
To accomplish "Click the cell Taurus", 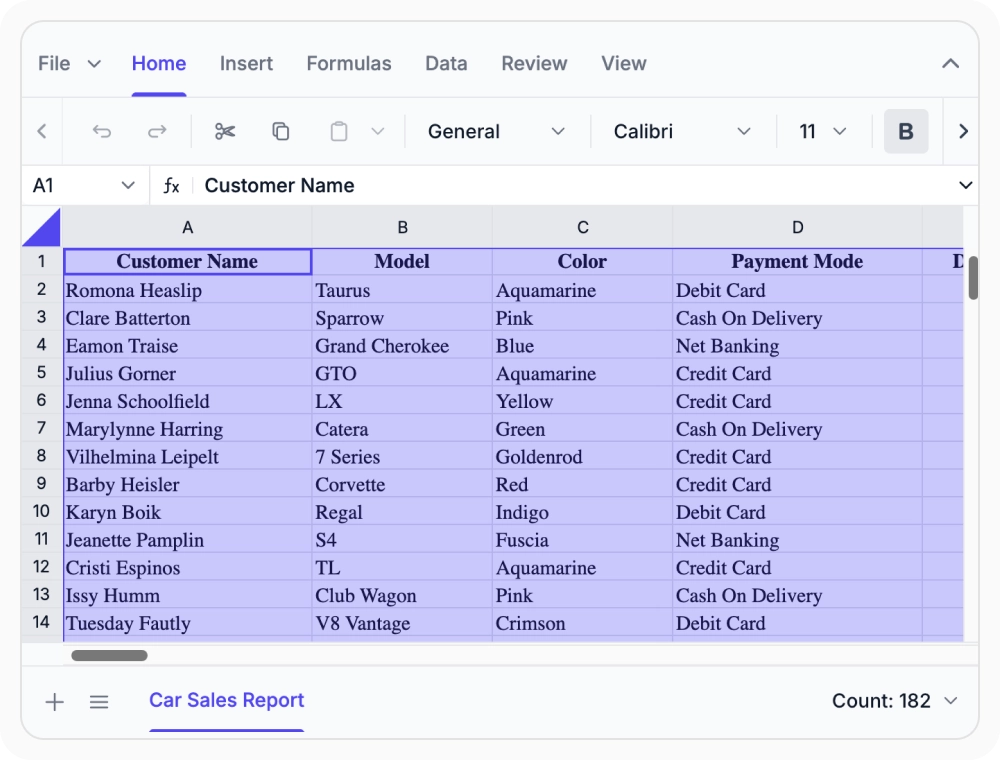I will click(402, 290).
